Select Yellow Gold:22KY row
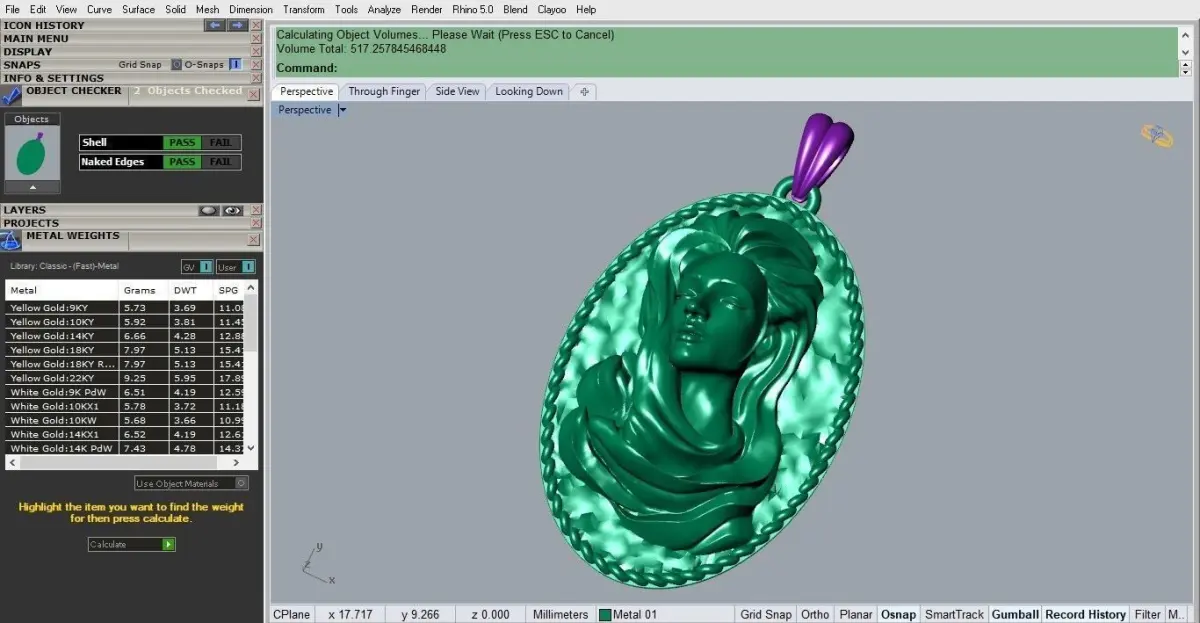1200x623 pixels. [x=124, y=378]
